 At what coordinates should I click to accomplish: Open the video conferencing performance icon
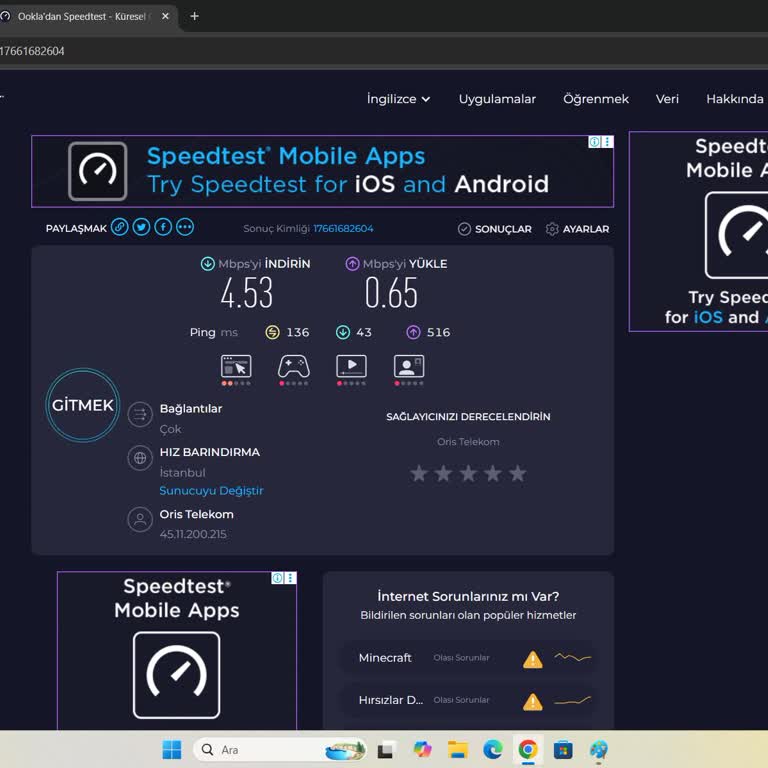point(409,366)
